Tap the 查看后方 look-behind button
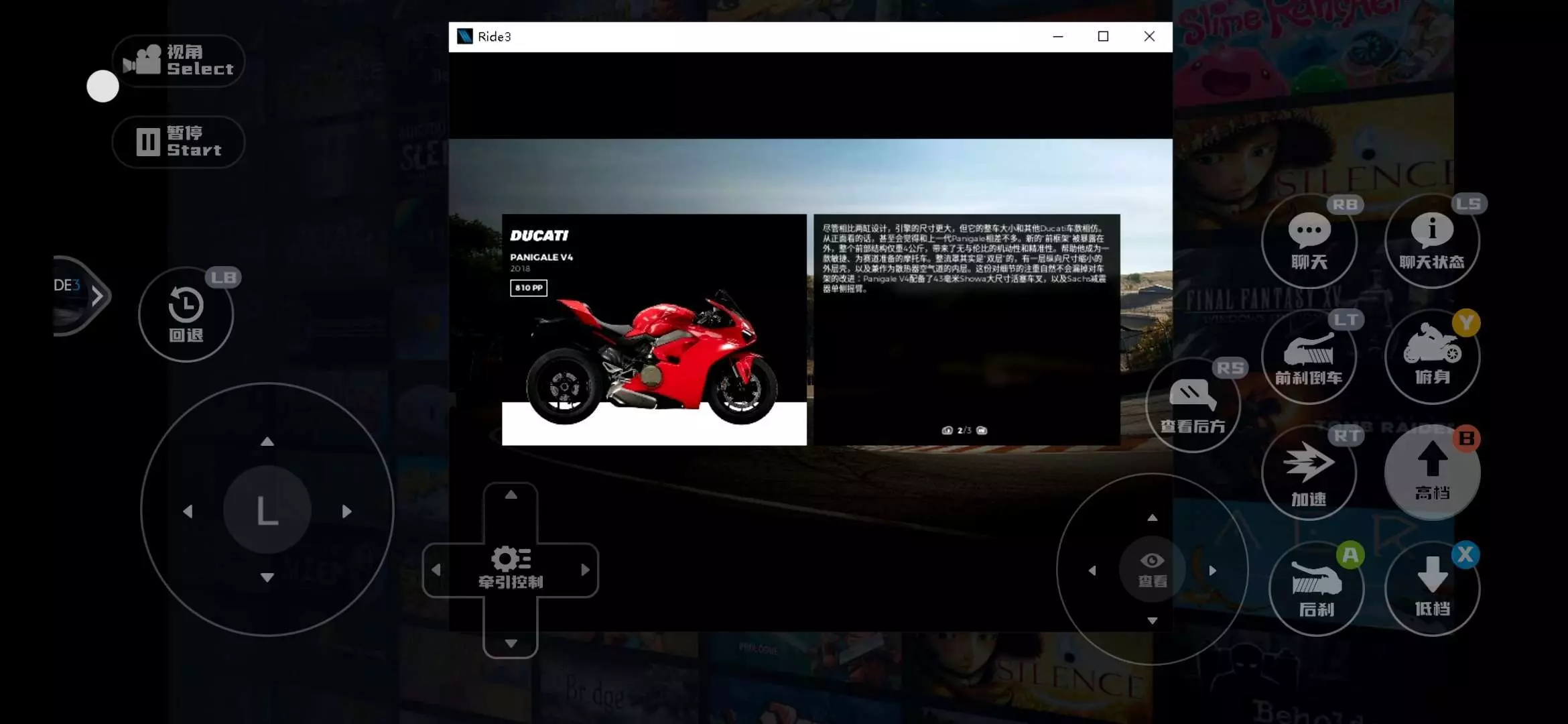This screenshot has height=724, width=1568. coord(1193,406)
